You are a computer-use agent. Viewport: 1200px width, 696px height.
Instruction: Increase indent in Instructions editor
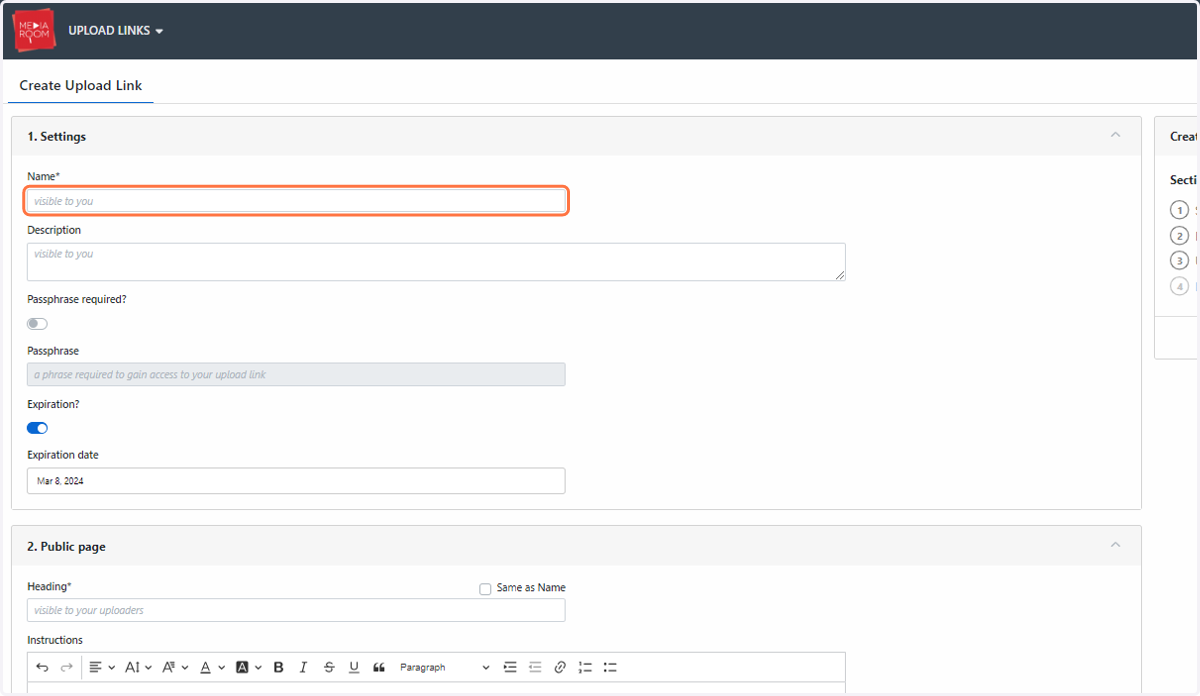click(x=510, y=667)
